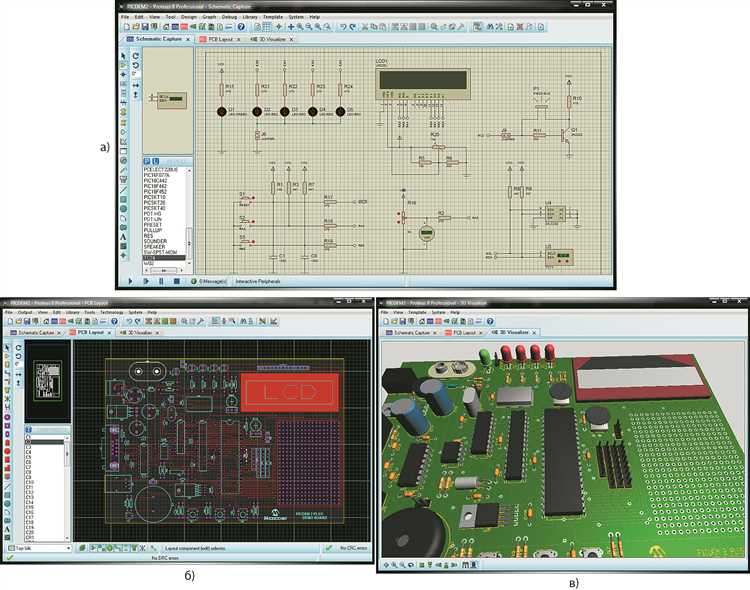Stop the simulation
Screen dimensions: 750x590
click(176, 281)
